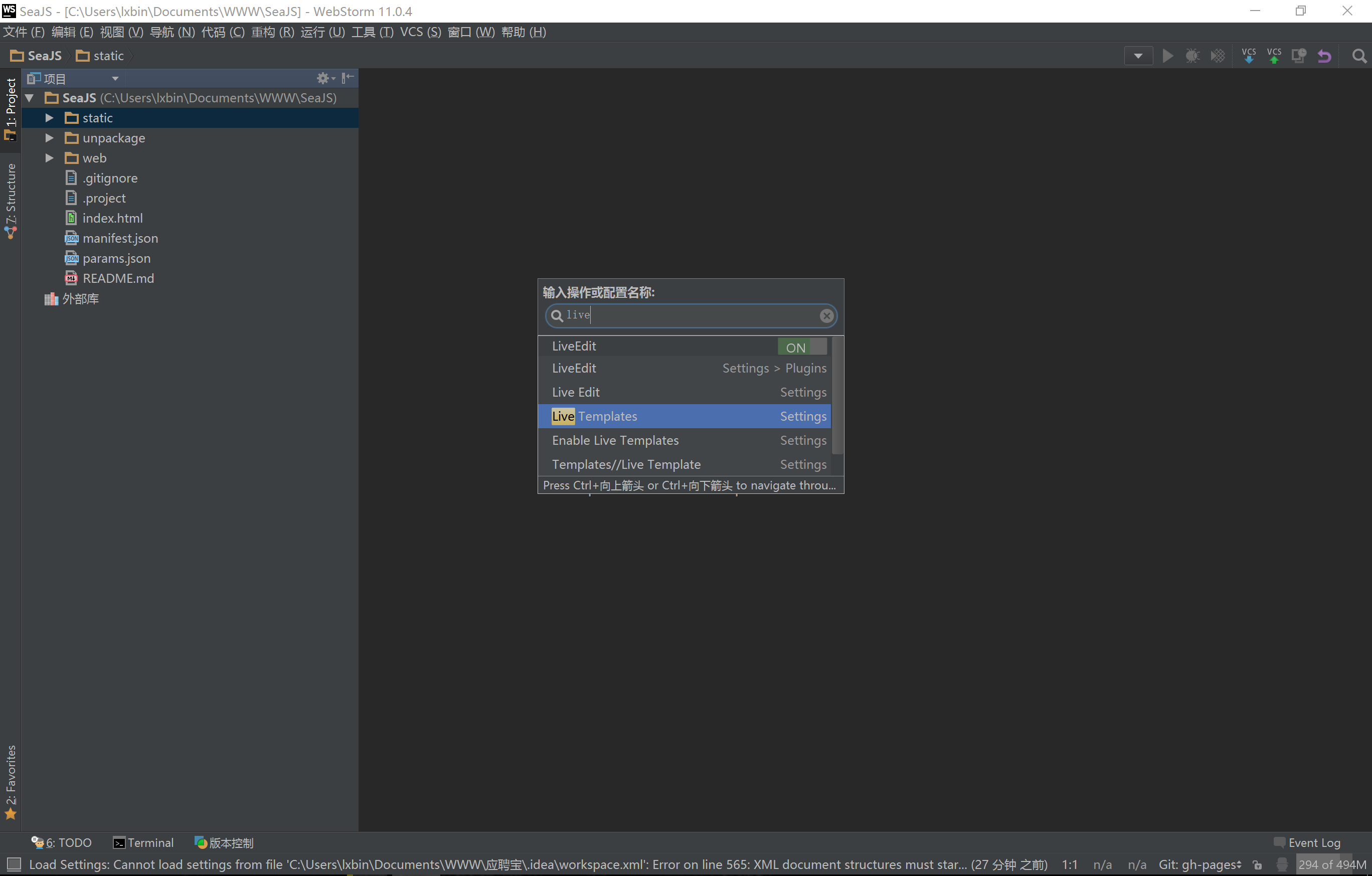Screen dimensions: 1372x876
Task: Clear the search field with X icon
Action: [x=826, y=315]
